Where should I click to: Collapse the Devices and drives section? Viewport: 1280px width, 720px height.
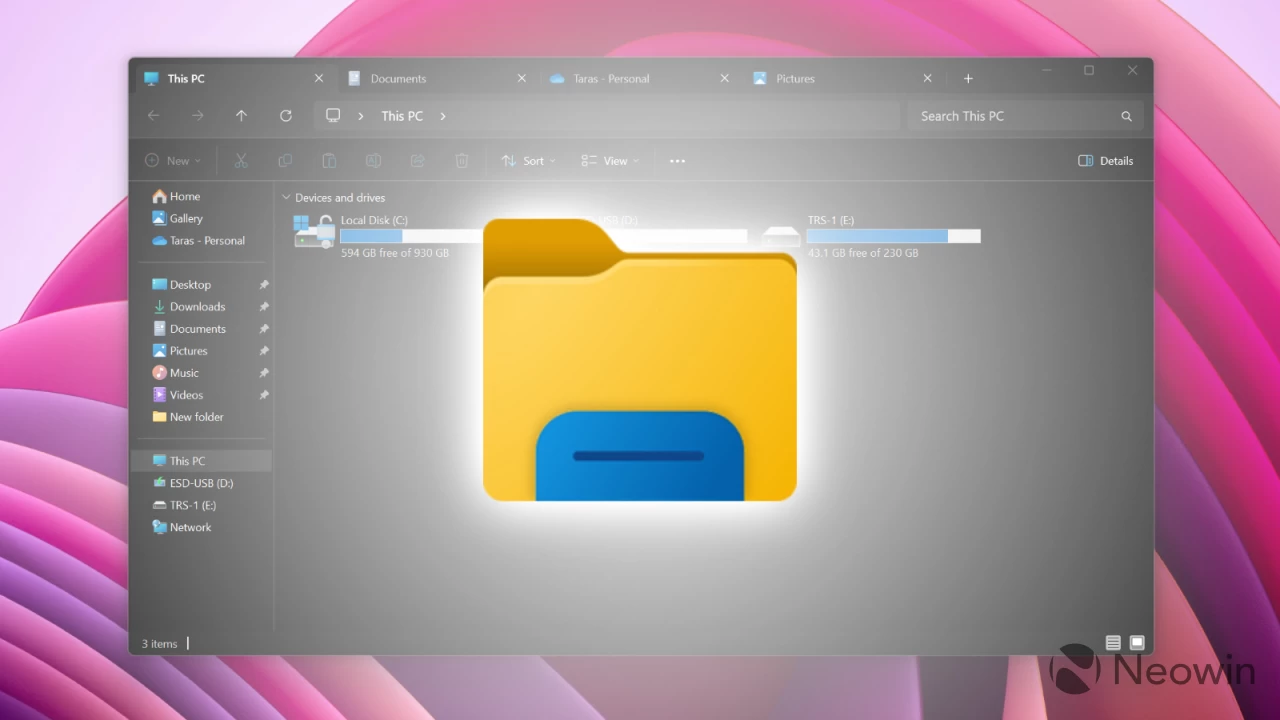[x=287, y=197]
